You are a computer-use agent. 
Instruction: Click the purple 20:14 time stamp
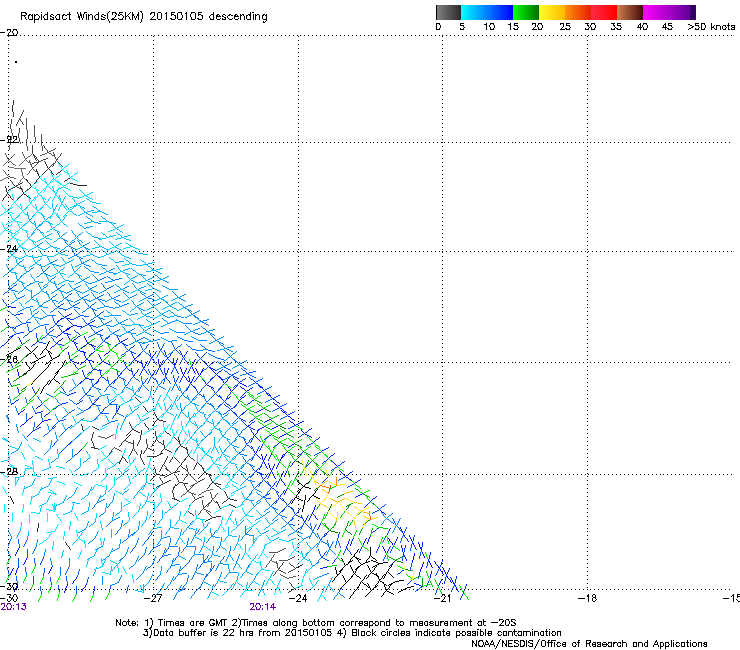point(263,607)
